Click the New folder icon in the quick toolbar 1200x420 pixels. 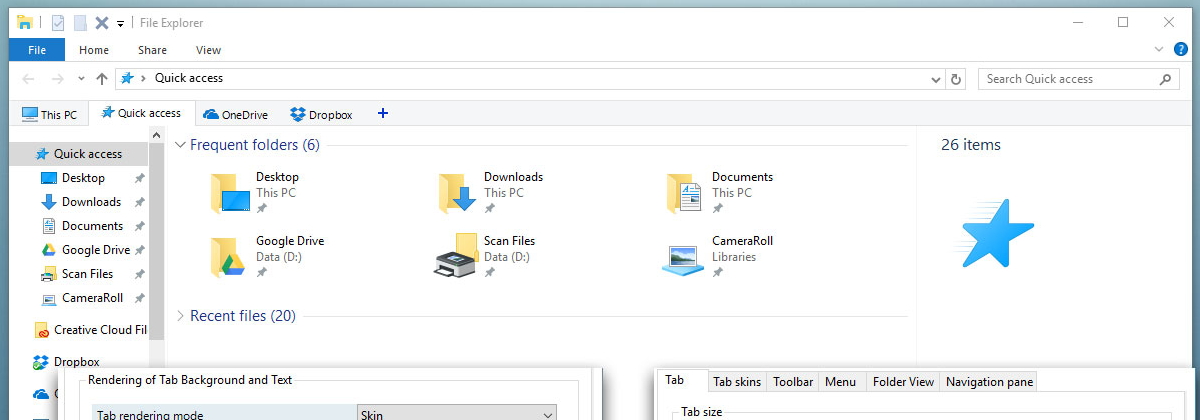coord(80,22)
